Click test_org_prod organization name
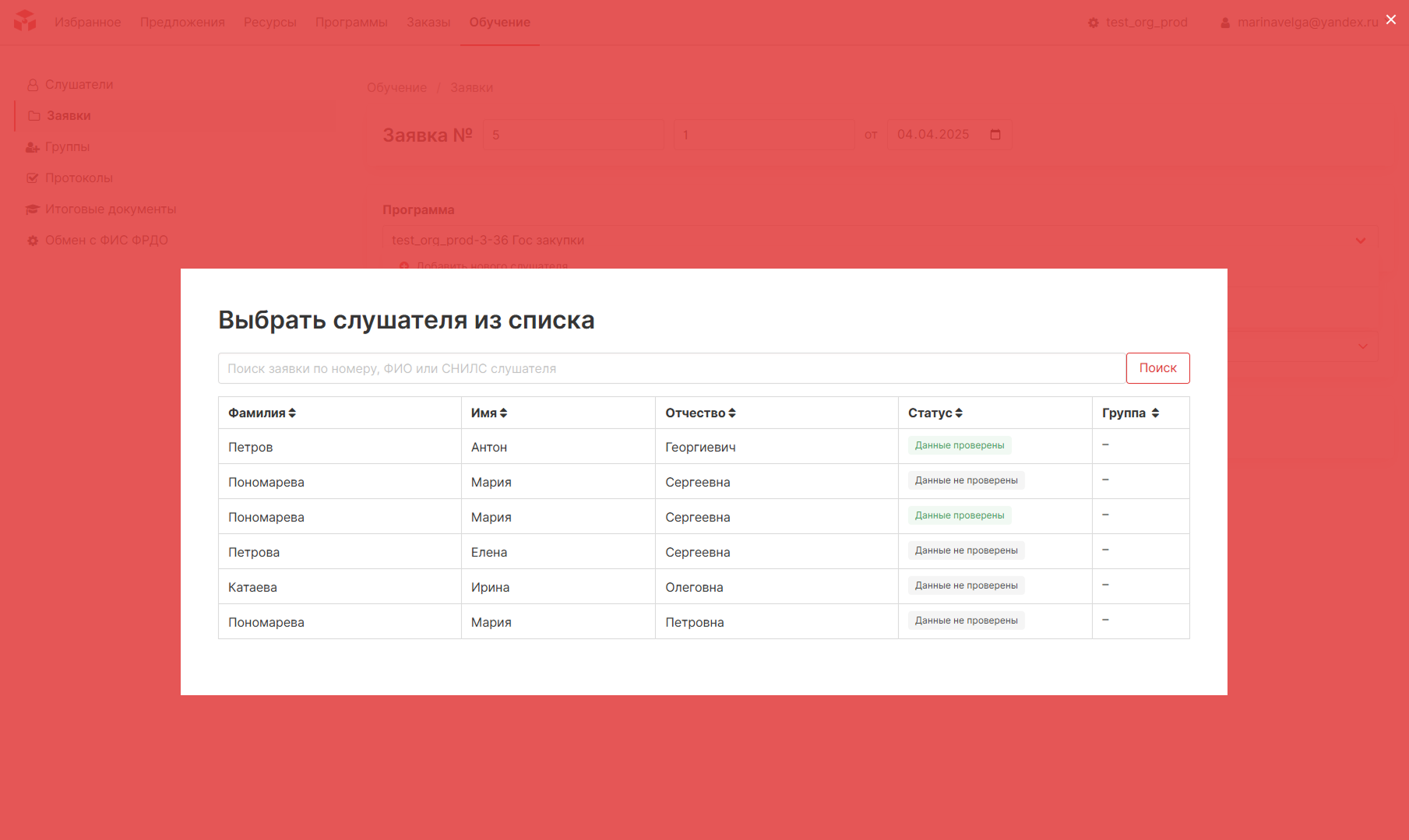The width and height of the screenshot is (1409, 840). click(x=1147, y=23)
